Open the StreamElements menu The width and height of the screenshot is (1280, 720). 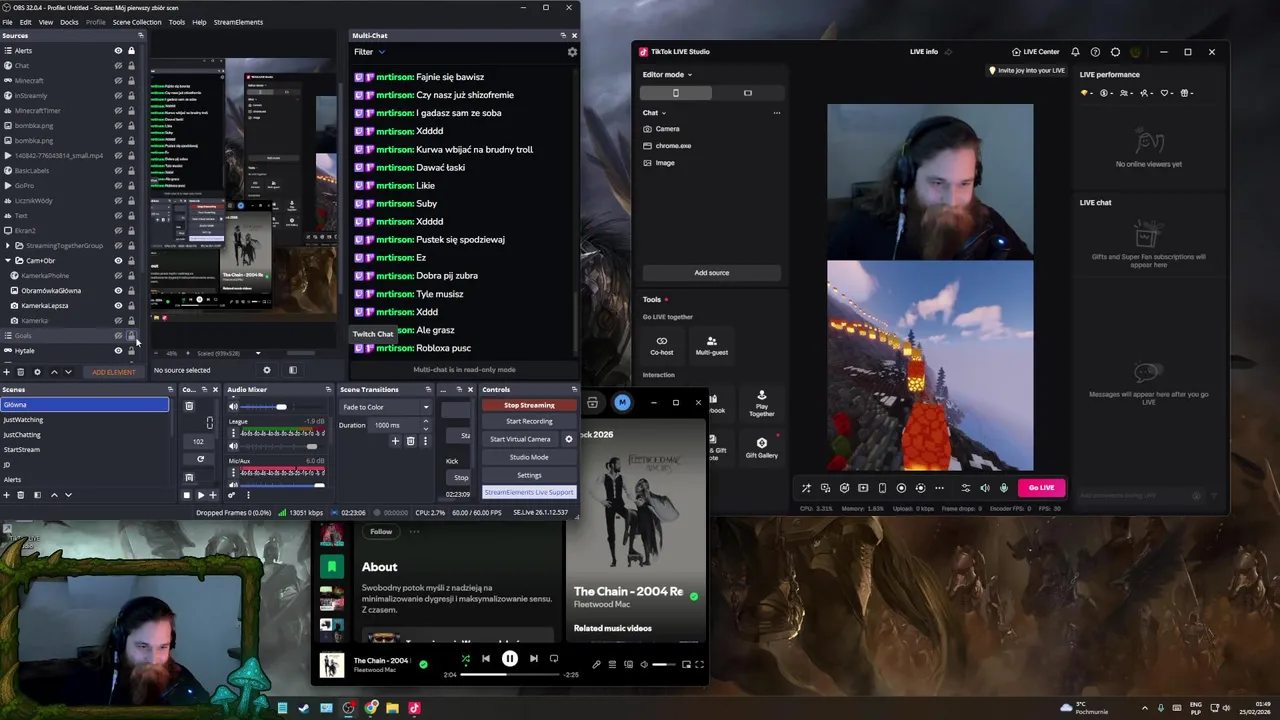click(x=238, y=22)
